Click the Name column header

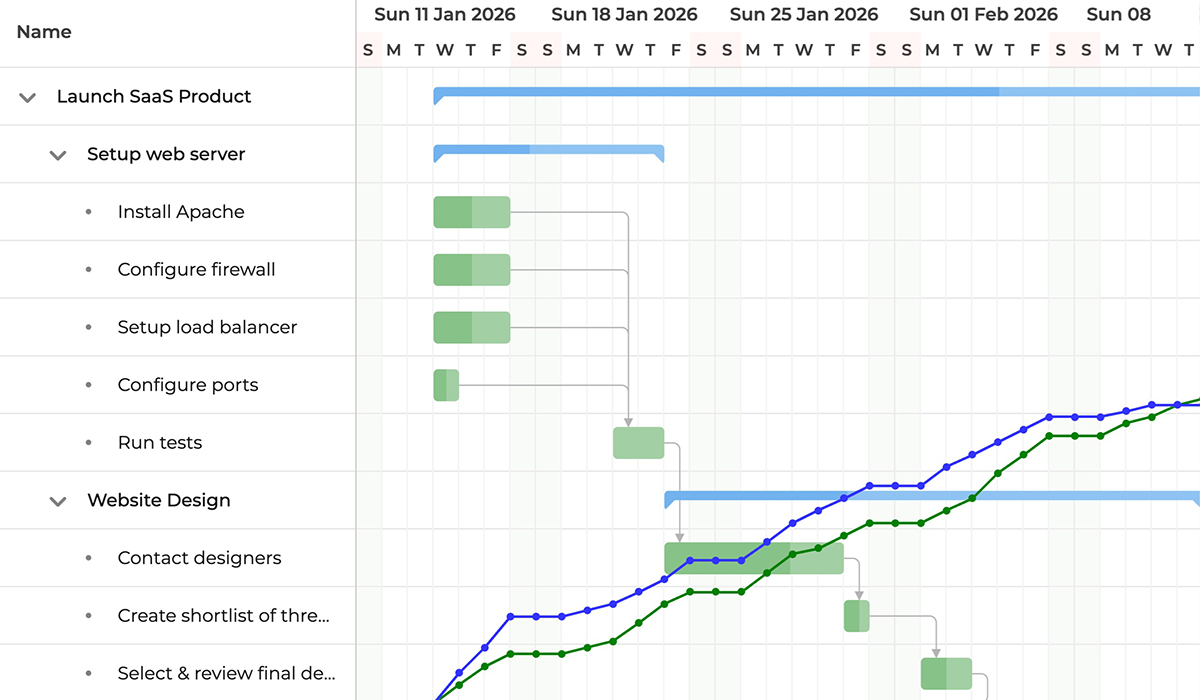pos(44,32)
